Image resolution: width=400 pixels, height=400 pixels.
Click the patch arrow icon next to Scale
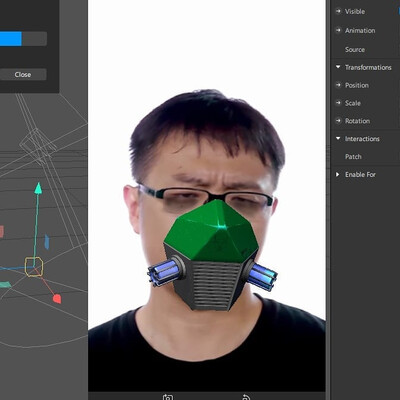tap(338, 103)
